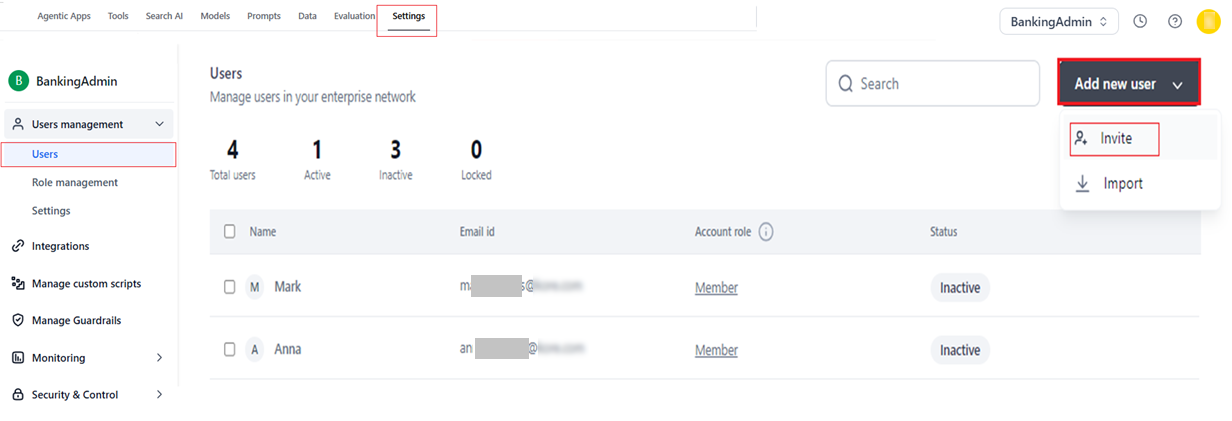
Task: Toggle the select-all checkbox in header
Action: [230, 231]
